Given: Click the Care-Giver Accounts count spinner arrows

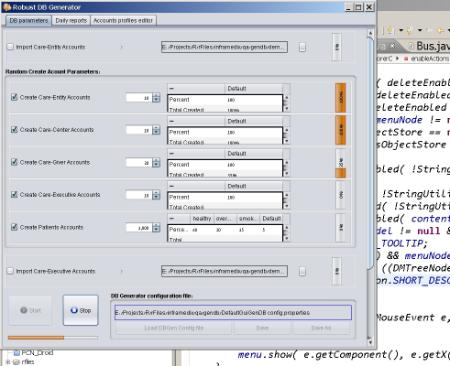Looking at the screenshot, I should [156, 163].
